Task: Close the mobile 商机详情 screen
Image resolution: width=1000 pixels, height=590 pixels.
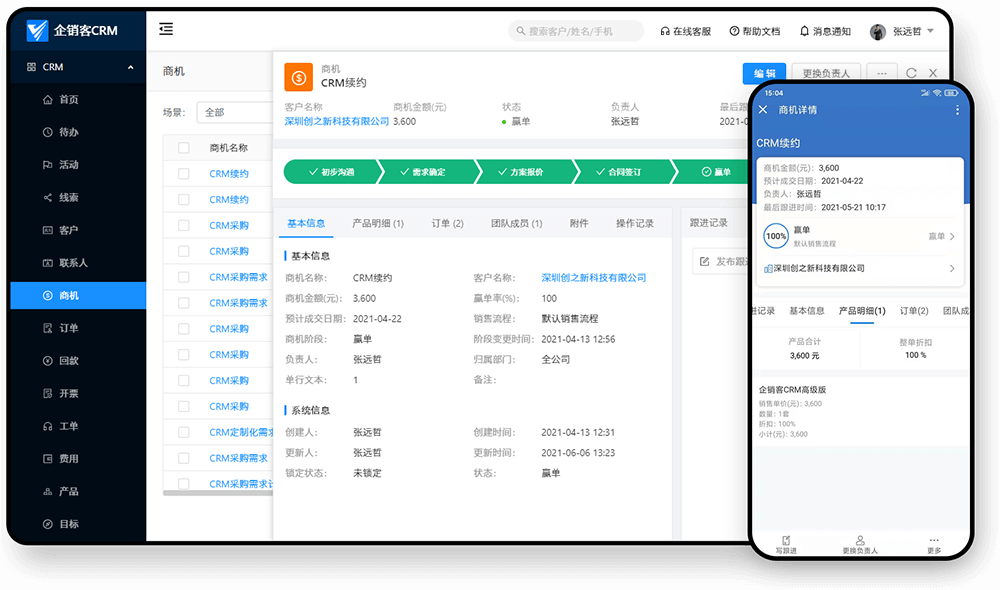Action: 763,110
